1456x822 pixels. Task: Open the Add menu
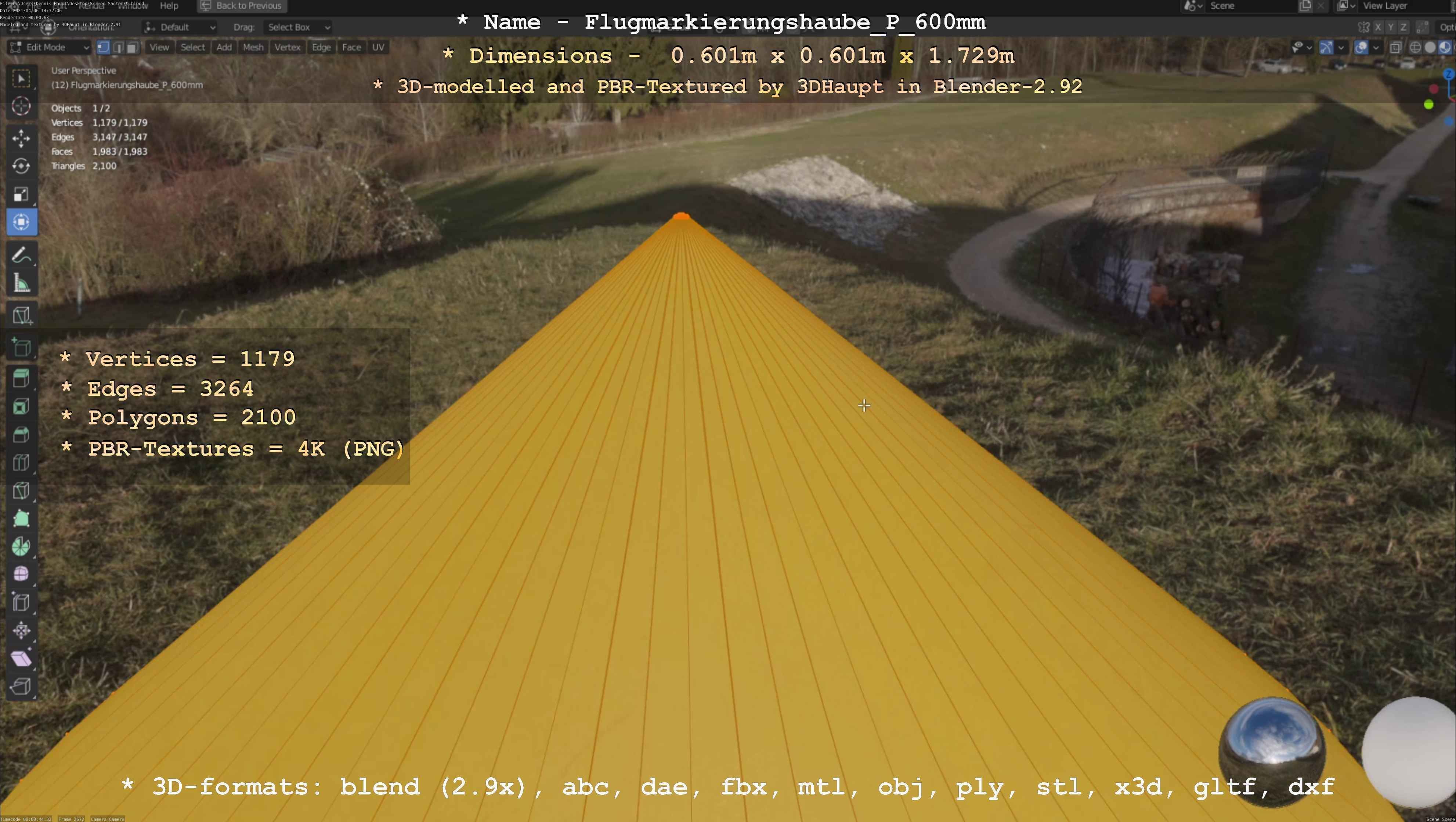224,47
